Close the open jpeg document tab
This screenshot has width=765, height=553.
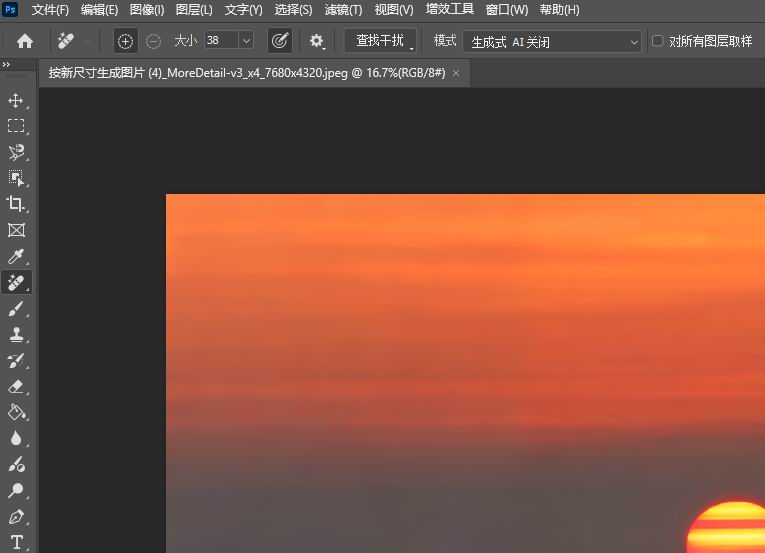[456, 73]
